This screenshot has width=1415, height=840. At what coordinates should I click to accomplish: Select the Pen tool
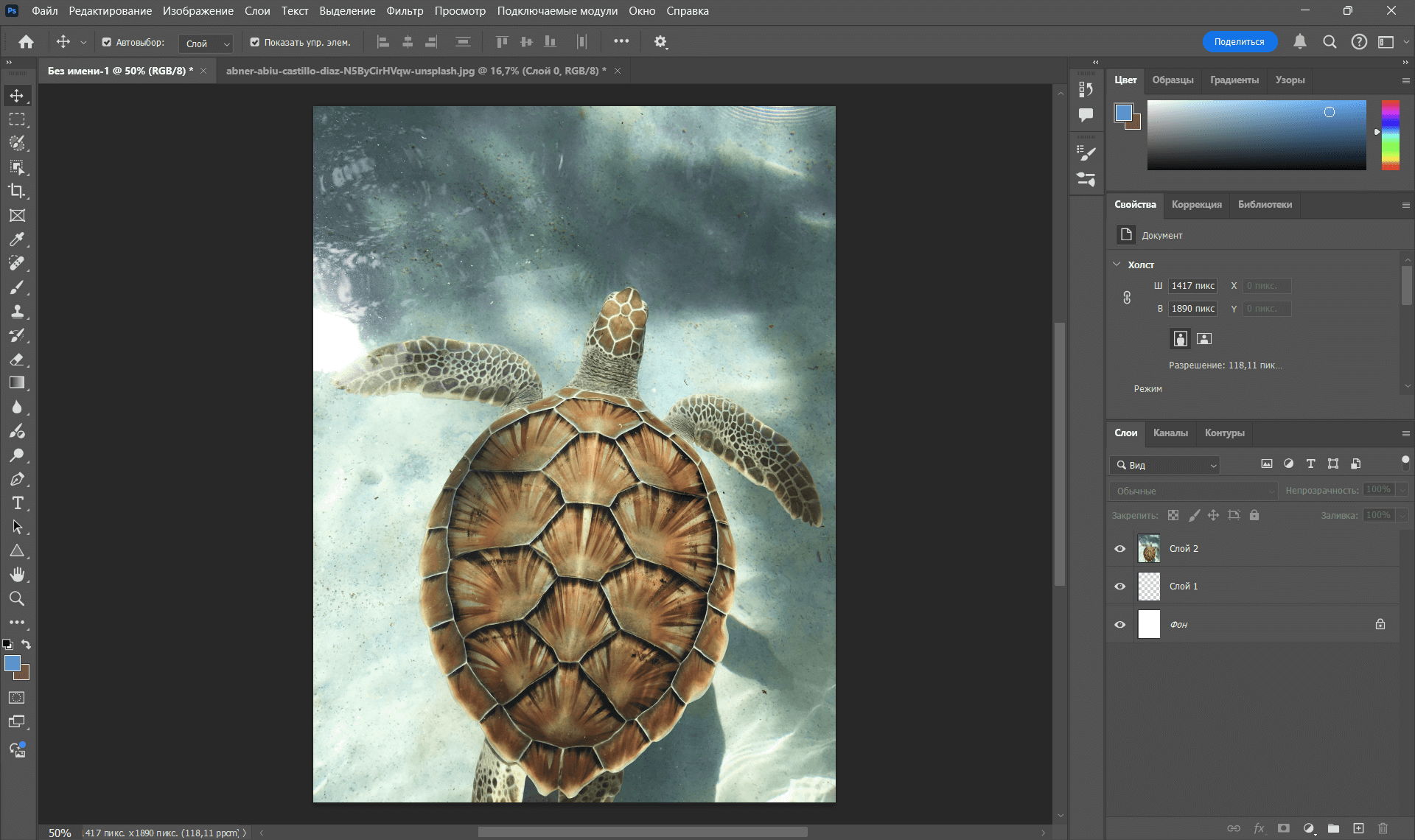click(17, 479)
